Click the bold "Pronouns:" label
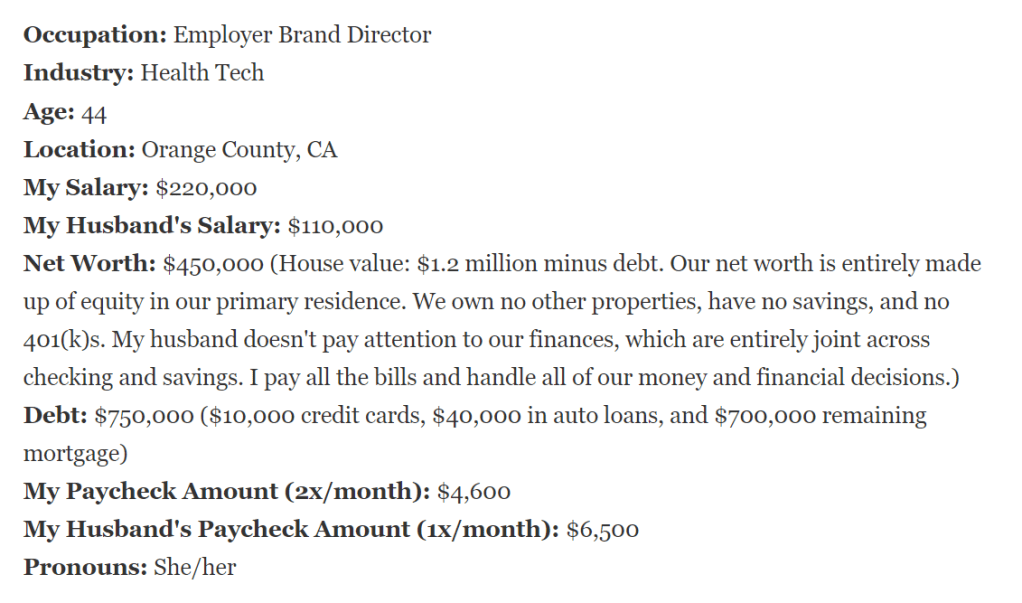The width and height of the screenshot is (1022, 603). pos(85,568)
